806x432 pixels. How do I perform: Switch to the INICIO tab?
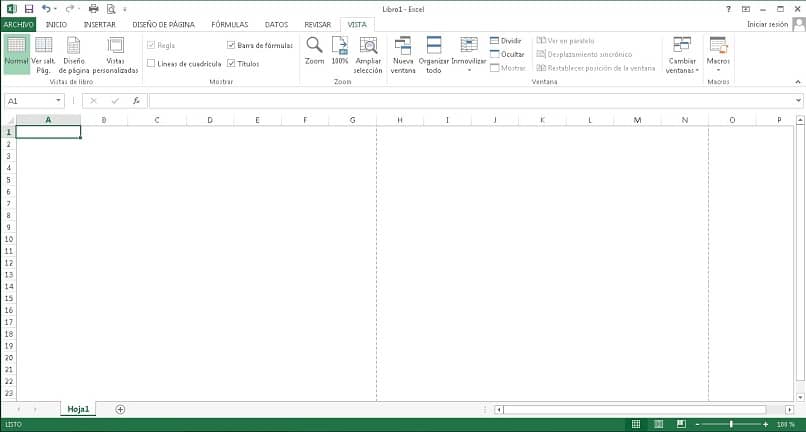56,24
